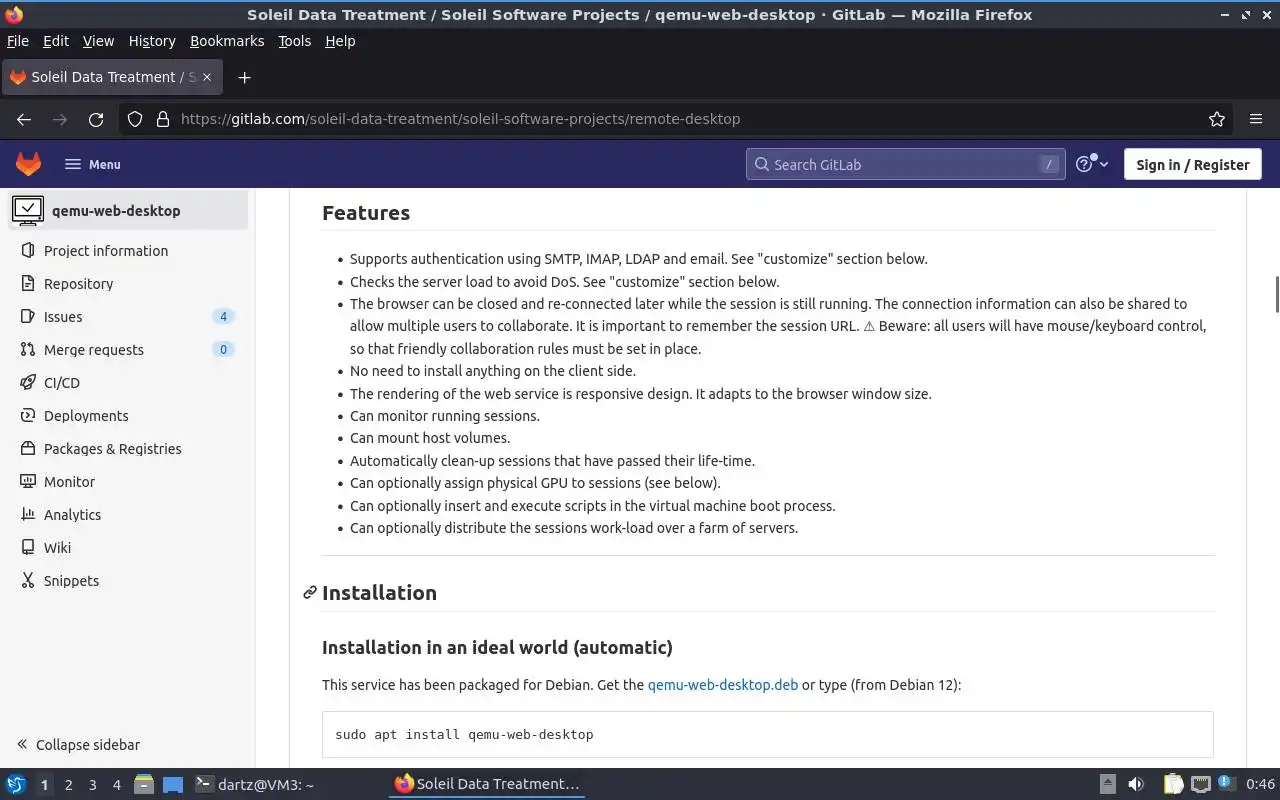Bookmark this page with star icon
This screenshot has height=800, width=1280.
[x=1217, y=119]
